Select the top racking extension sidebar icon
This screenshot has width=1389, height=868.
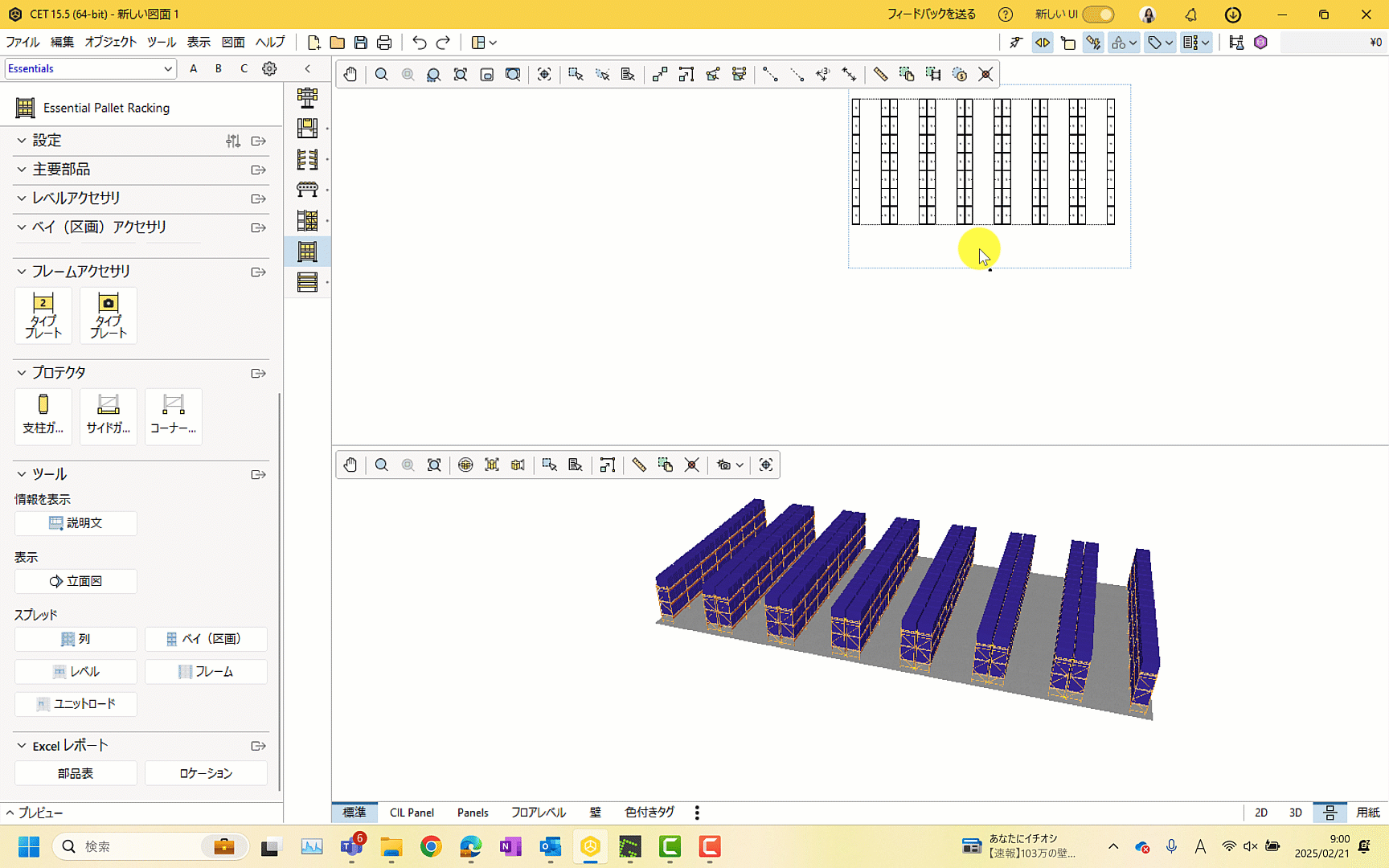(307, 97)
